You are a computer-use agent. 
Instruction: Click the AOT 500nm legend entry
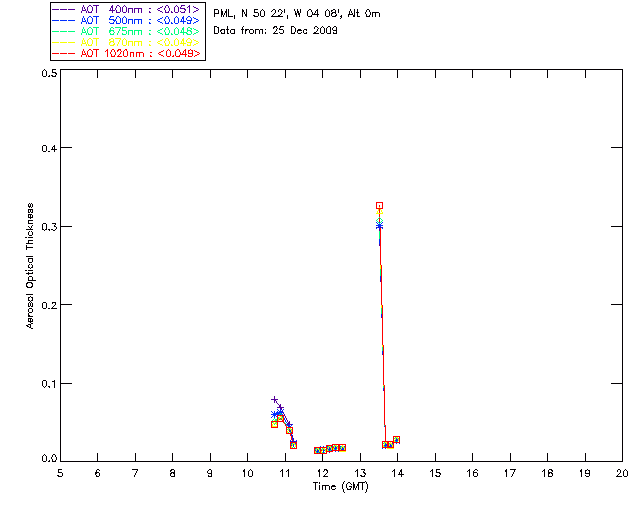point(127,20)
